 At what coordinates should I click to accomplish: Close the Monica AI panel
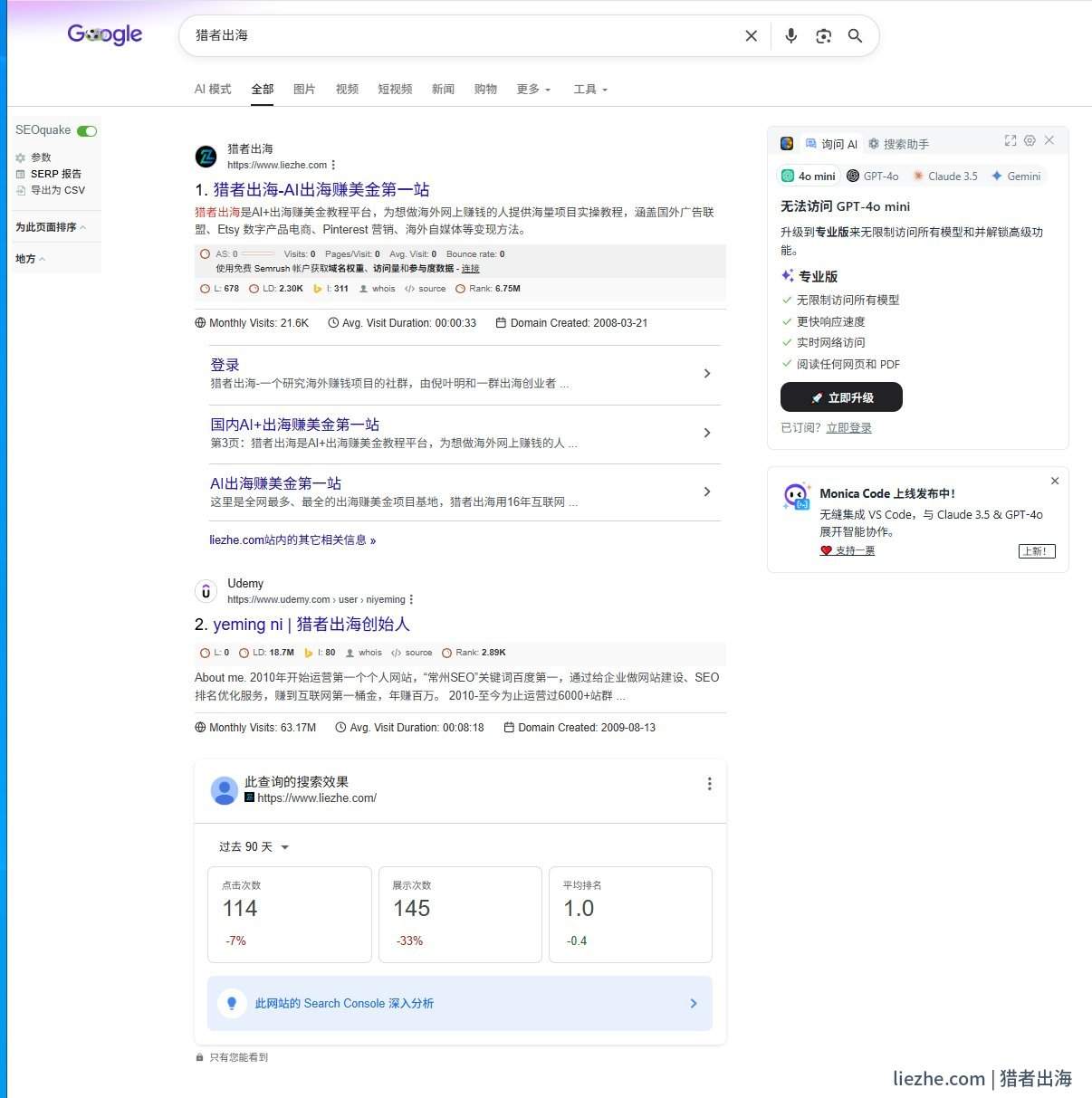[x=1049, y=140]
